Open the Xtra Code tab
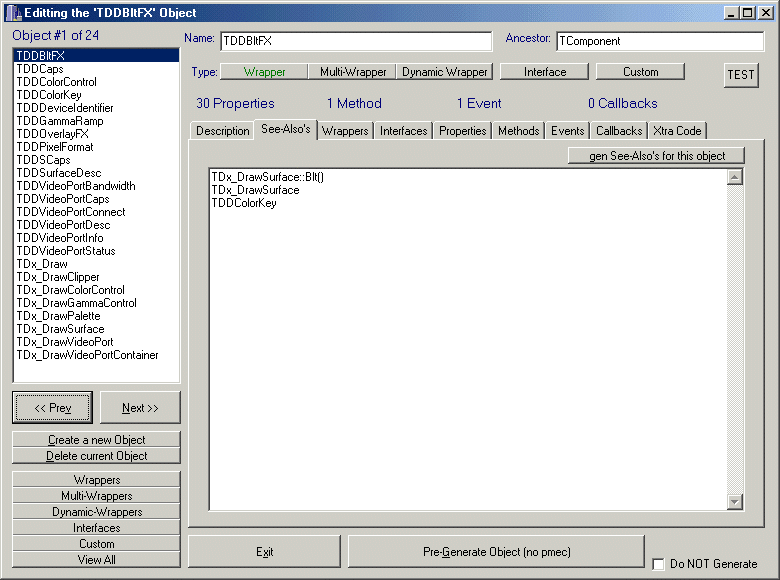The width and height of the screenshot is (780, 580). click(x=677, y=131)
